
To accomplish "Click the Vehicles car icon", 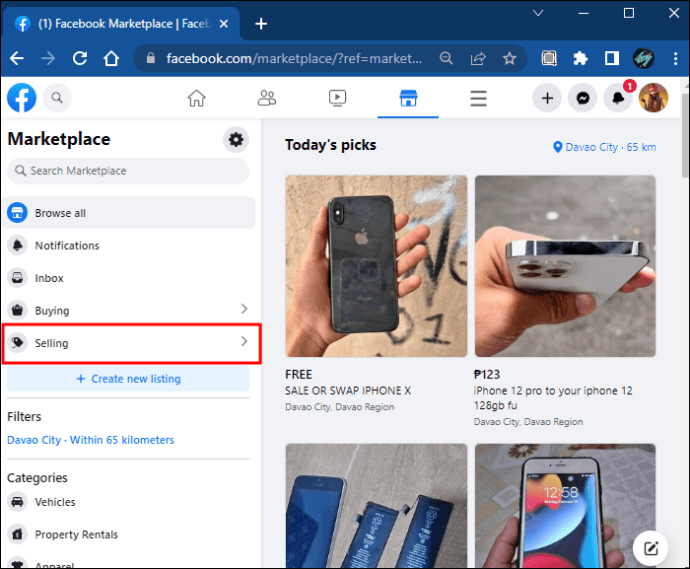I will pos(17,502).
